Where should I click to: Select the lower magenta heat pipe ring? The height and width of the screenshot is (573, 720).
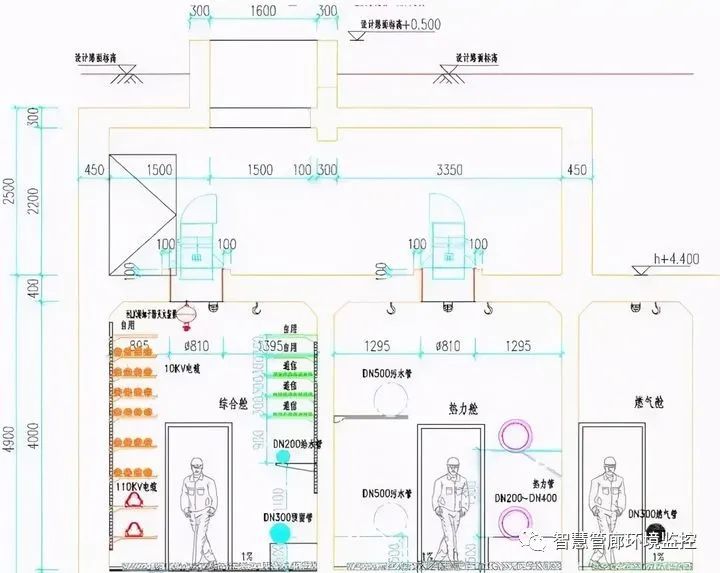tap(516, 519)
